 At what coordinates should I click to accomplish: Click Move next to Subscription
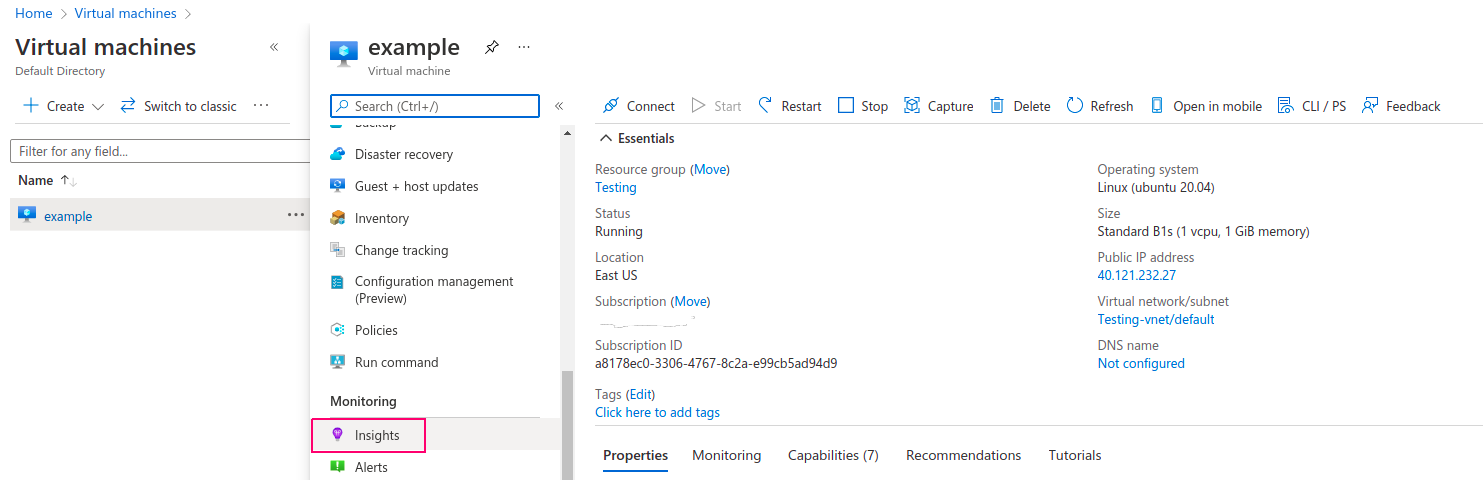pos(690,301)
